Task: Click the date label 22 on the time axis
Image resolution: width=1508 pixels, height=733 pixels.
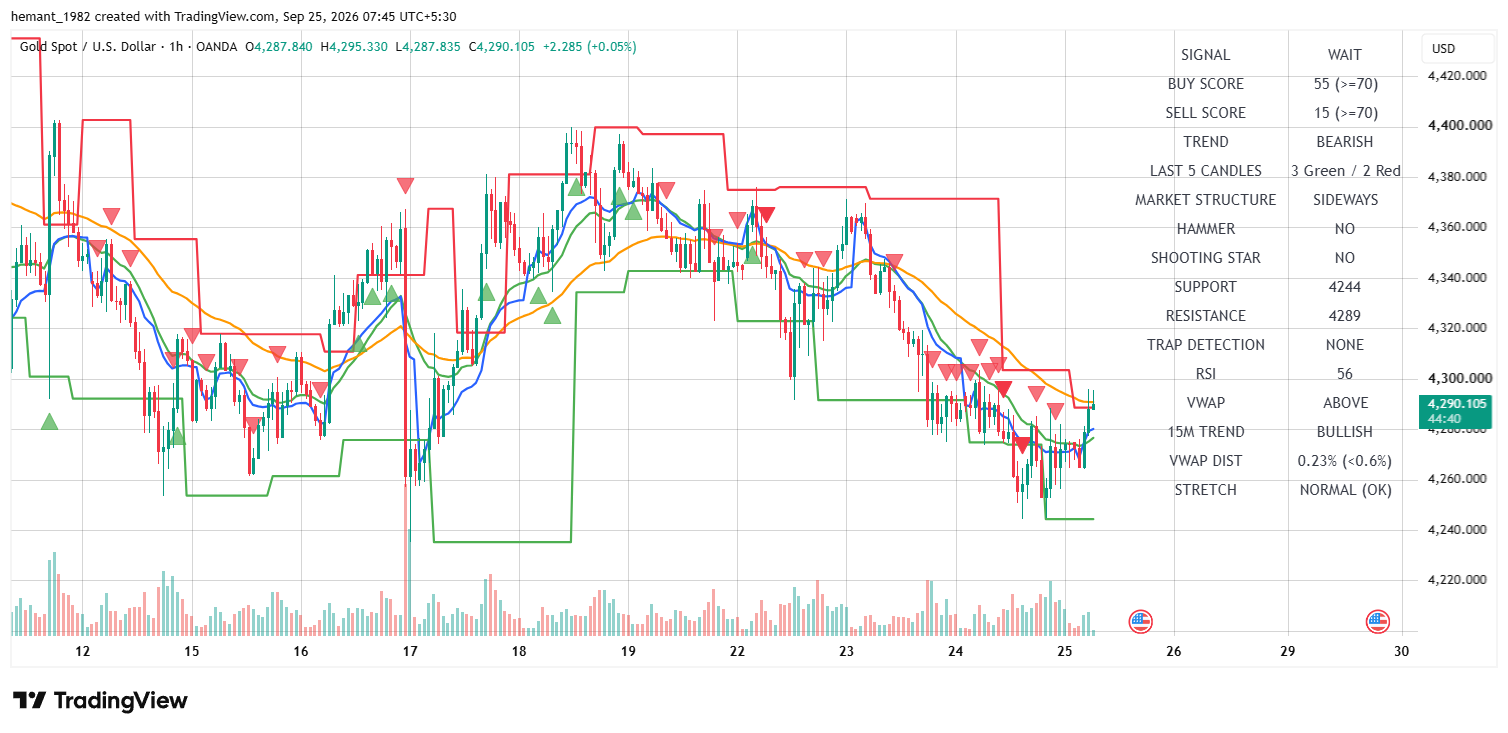Action: [737, 651]
